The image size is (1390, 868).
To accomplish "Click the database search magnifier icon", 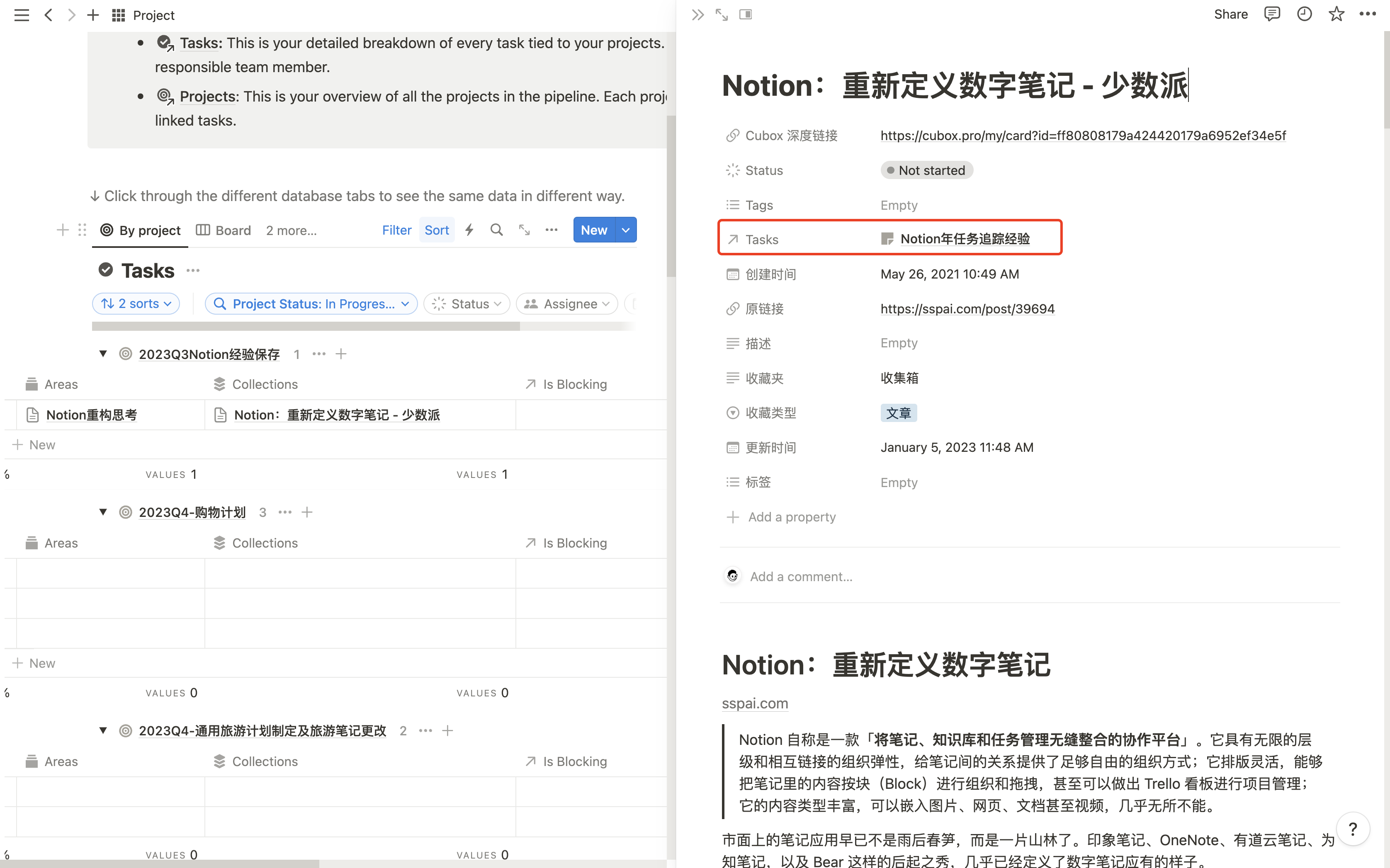I will (496, 230).
